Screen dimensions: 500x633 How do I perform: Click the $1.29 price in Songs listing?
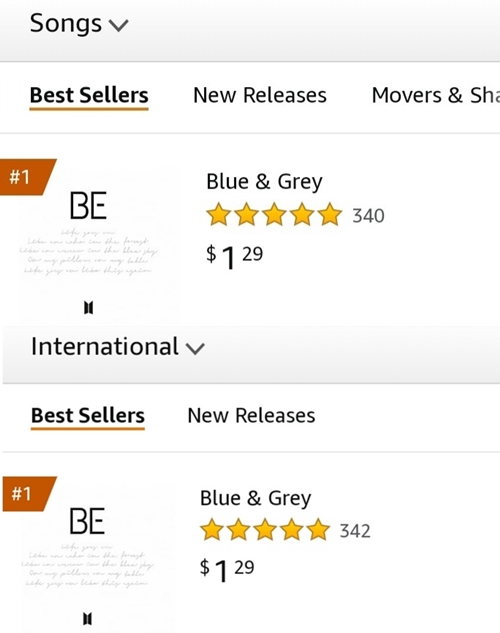coord(234,257)
